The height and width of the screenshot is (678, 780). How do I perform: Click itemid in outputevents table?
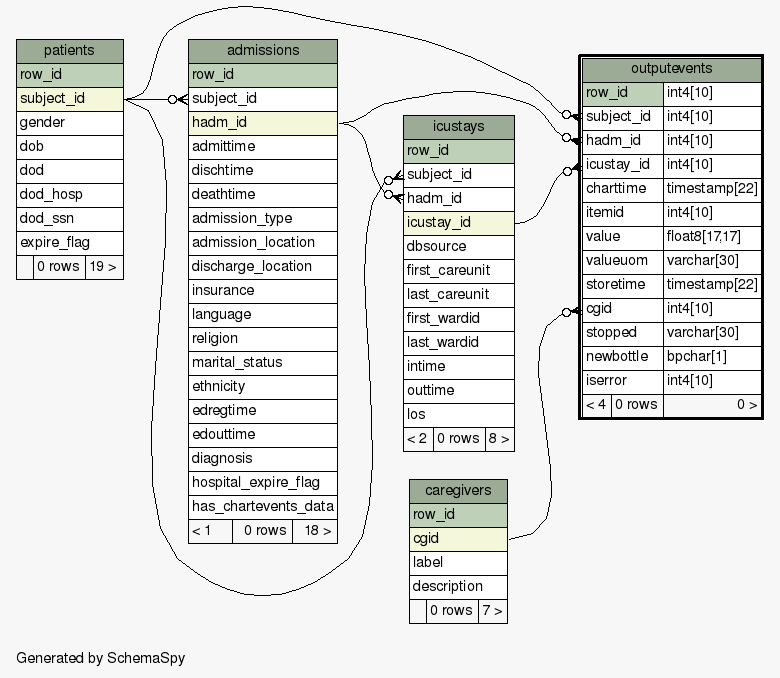pos(623,213)
